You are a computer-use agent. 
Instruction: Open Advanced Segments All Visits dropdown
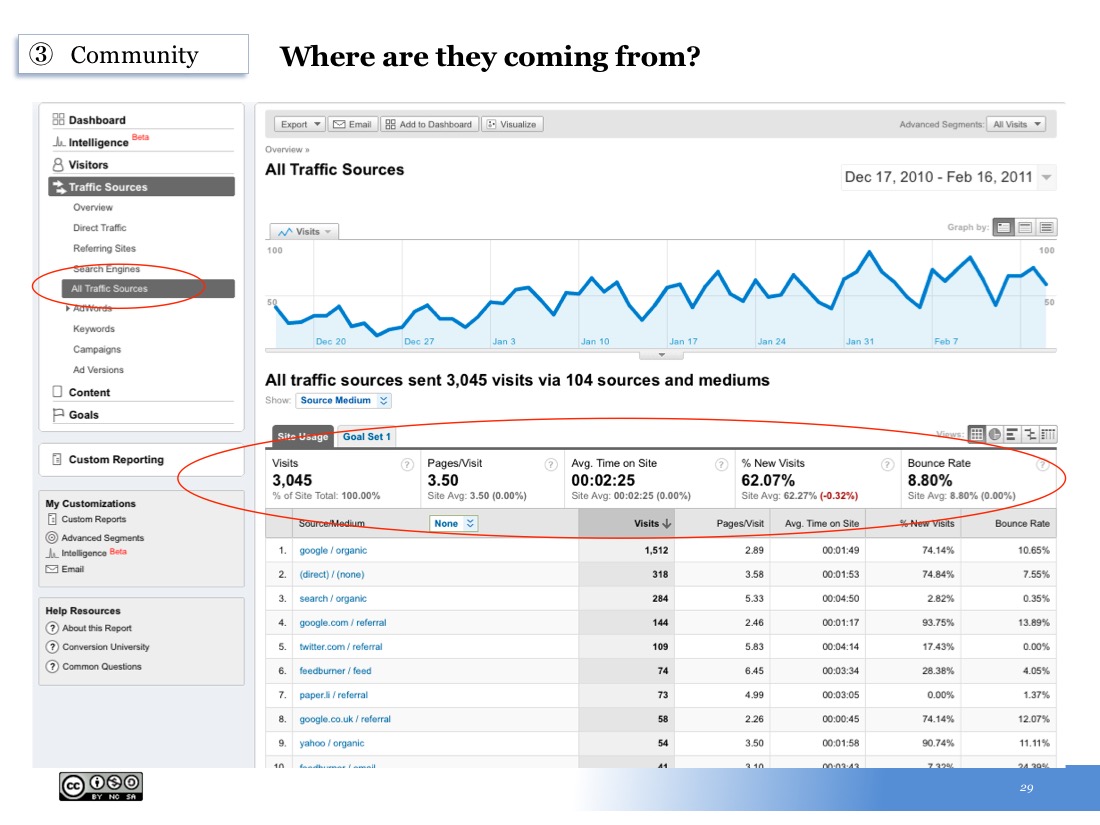click(x=1016, y=124)
